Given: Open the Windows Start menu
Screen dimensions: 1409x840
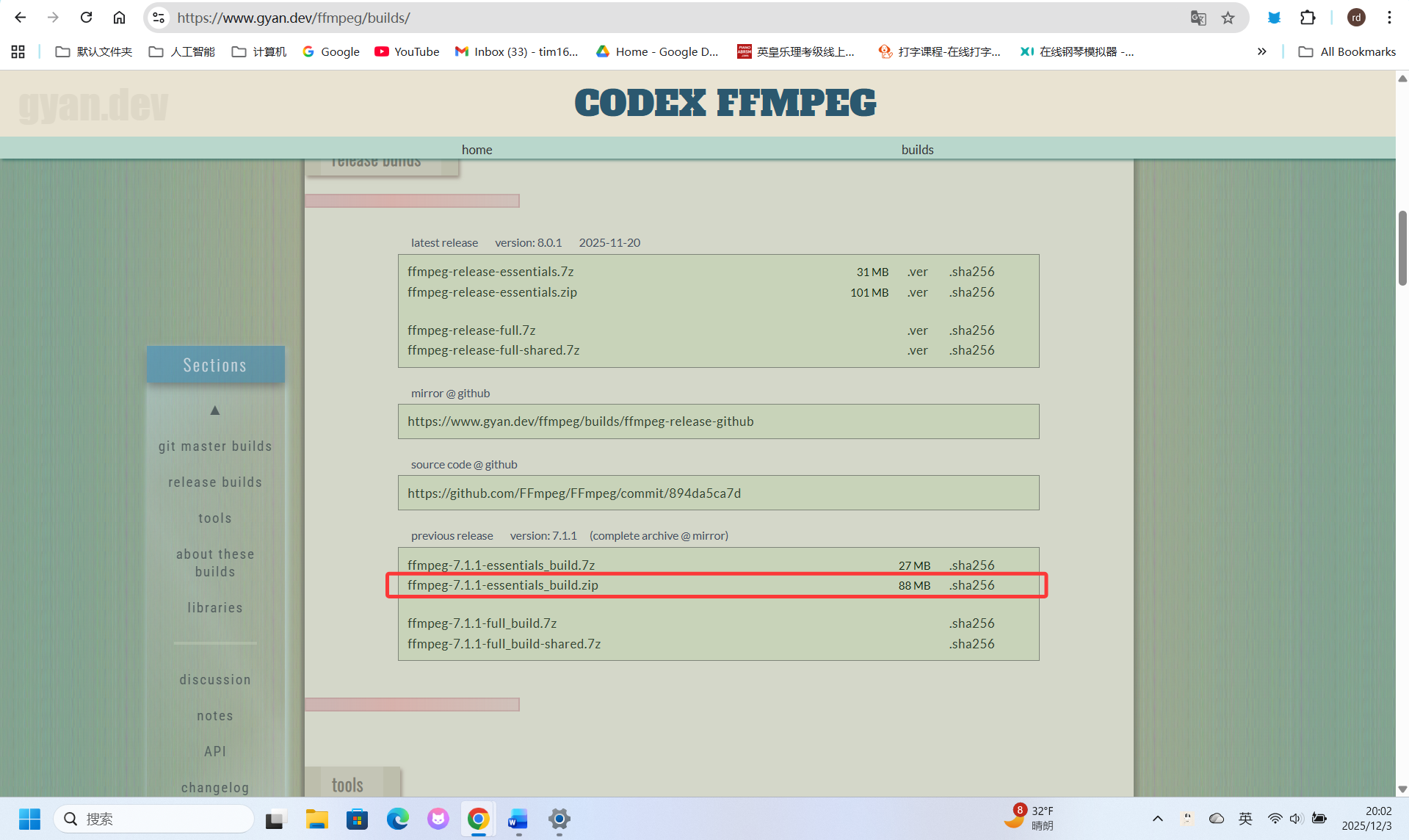Looking at the screenshot, I should (29, 819).
